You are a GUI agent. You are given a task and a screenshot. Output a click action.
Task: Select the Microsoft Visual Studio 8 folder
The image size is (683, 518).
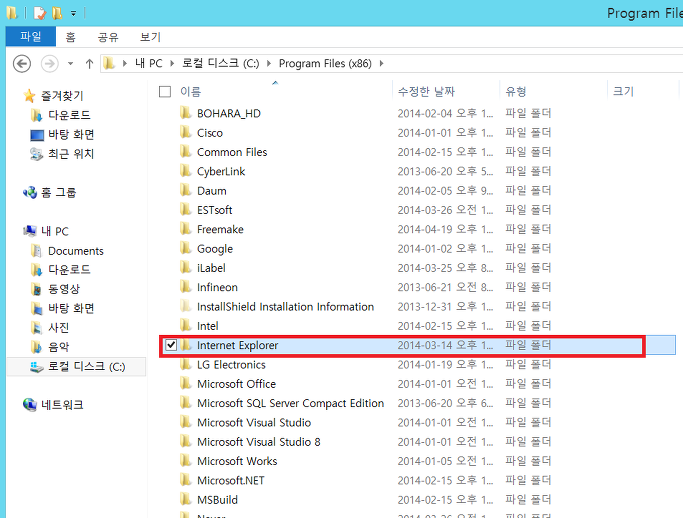(259, 442)
